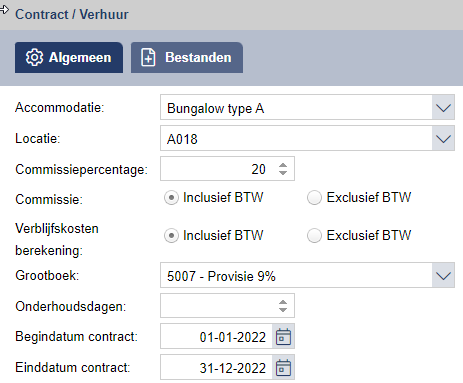This screenshot has height=383, width=463.
Task: Switch to the Bestanden tab
Action: pos(187,57)
